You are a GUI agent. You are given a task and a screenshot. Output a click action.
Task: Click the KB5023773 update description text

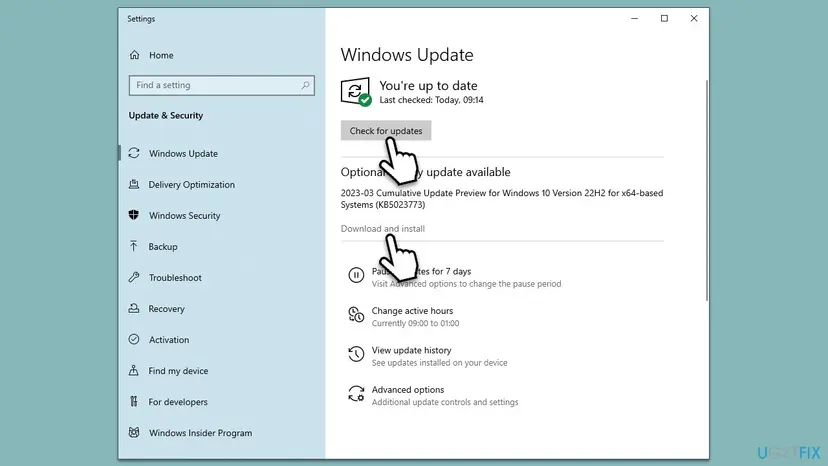click(502, 199)
